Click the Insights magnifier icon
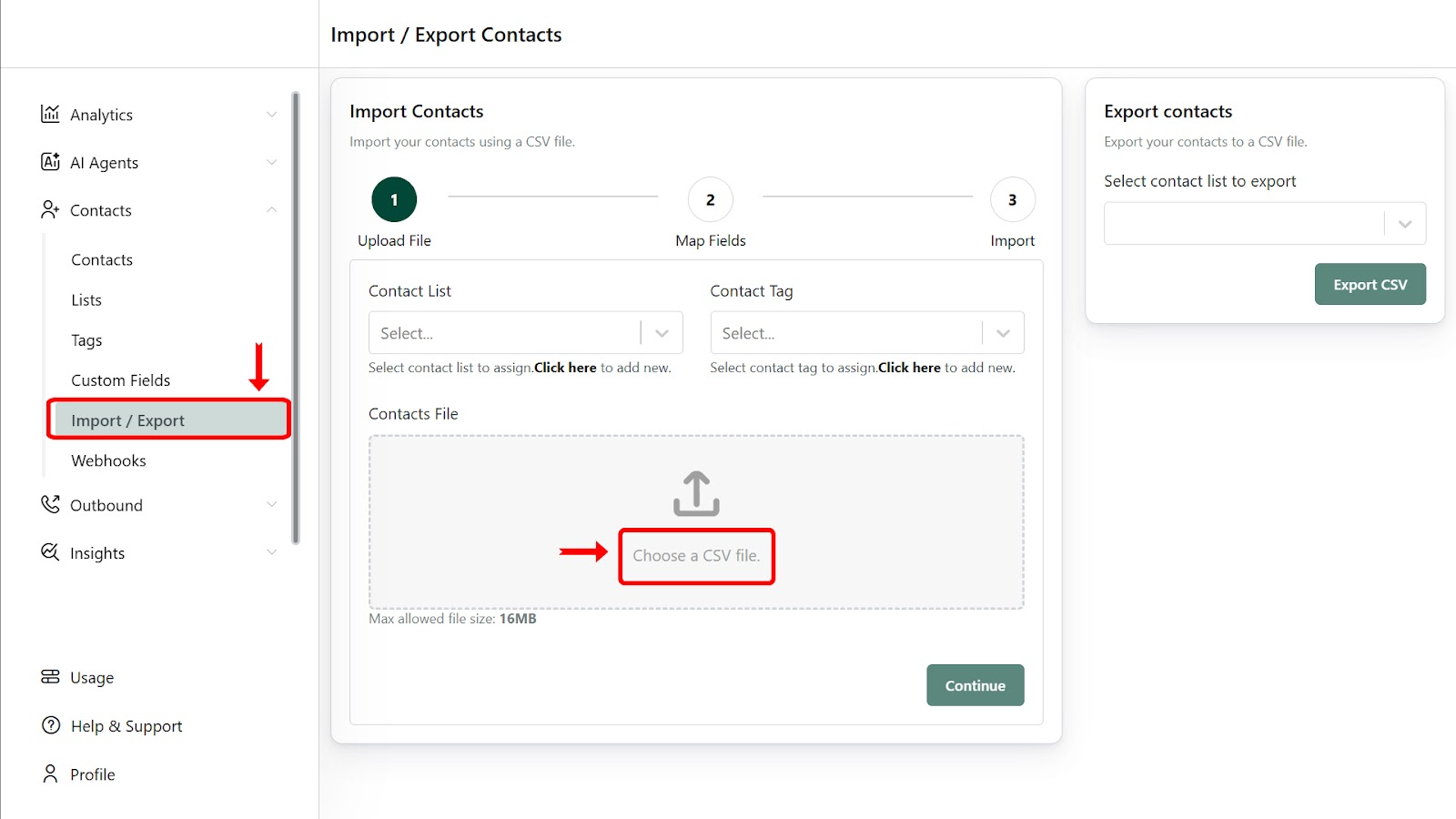The width and height of the screenshot is (1456, 819). [x=50, y=552]
